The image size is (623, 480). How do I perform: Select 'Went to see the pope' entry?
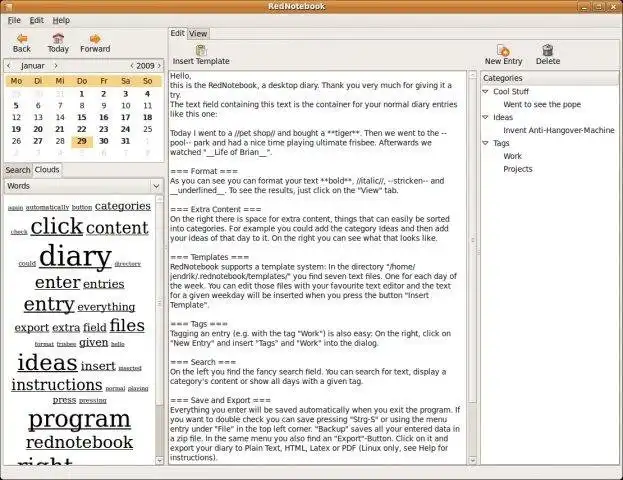[x=542, y=105]
